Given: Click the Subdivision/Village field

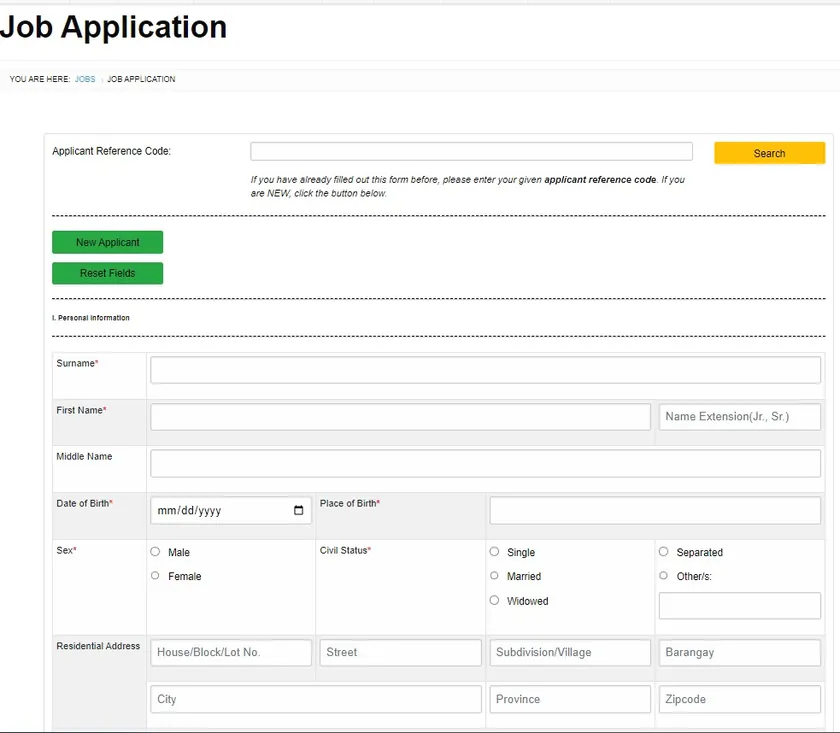Looking at the screenshot, I should (570, 653).
